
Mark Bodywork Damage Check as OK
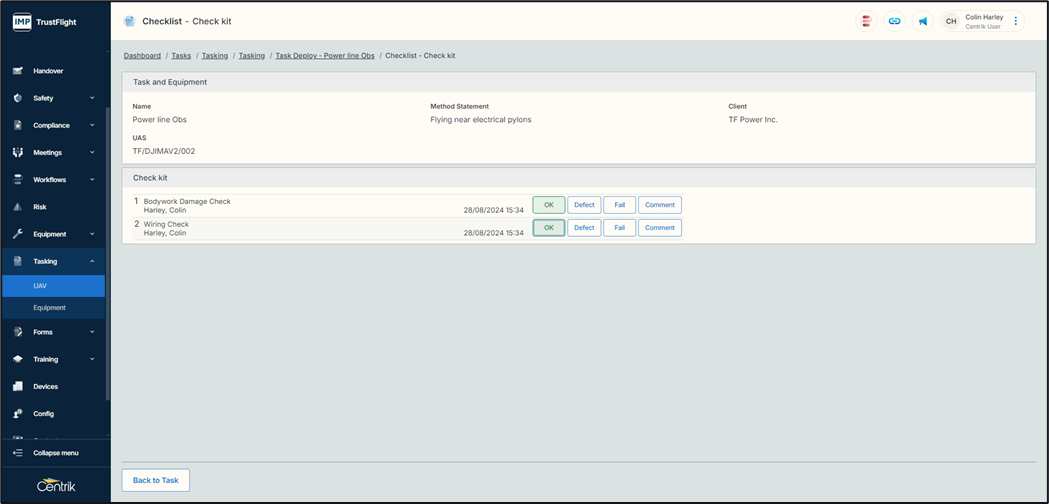[x=548, y=205]
